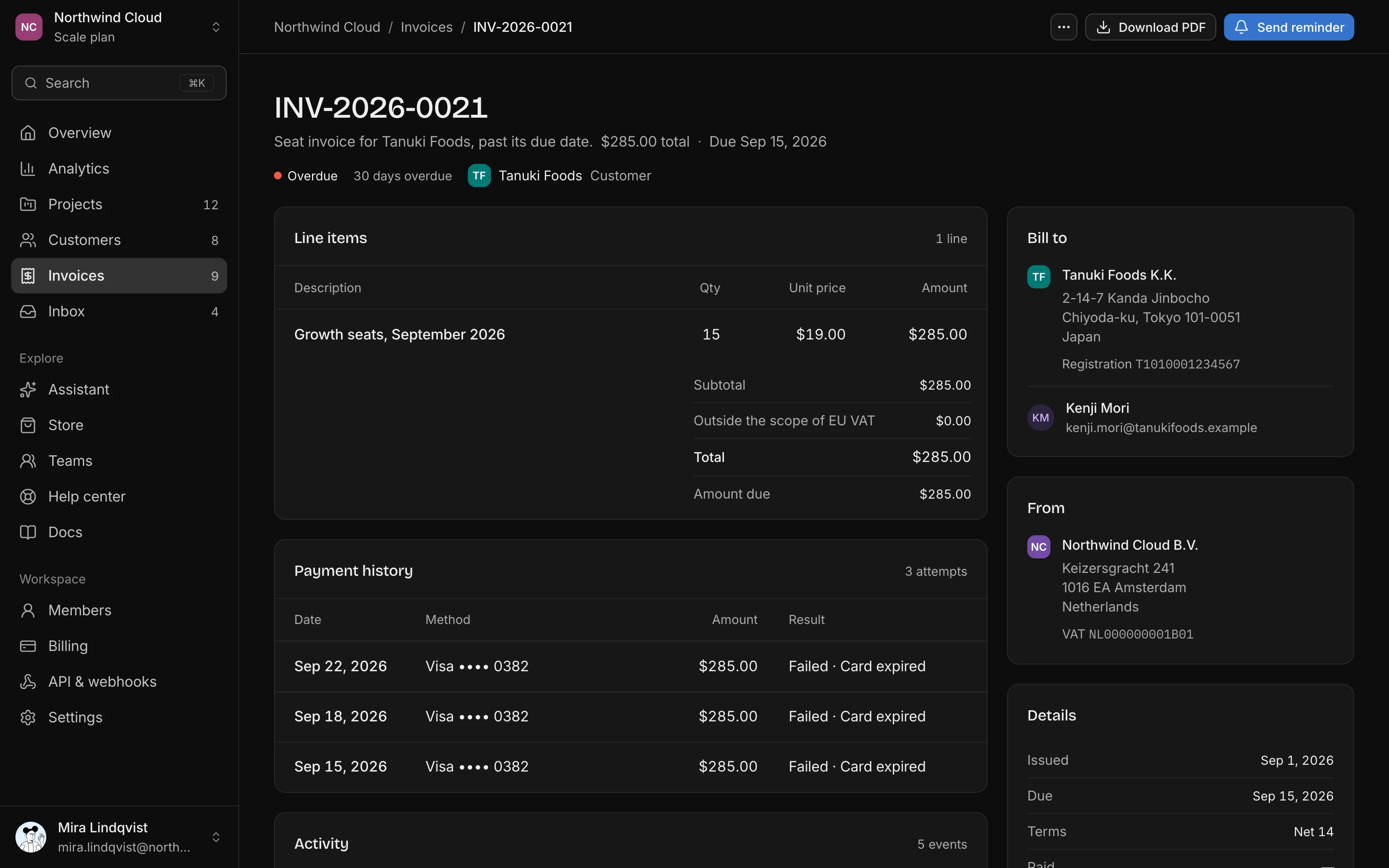Click the magnifier icon in Search
Image resolution: width=1389 pixels, height=868 pixels.
31,83
